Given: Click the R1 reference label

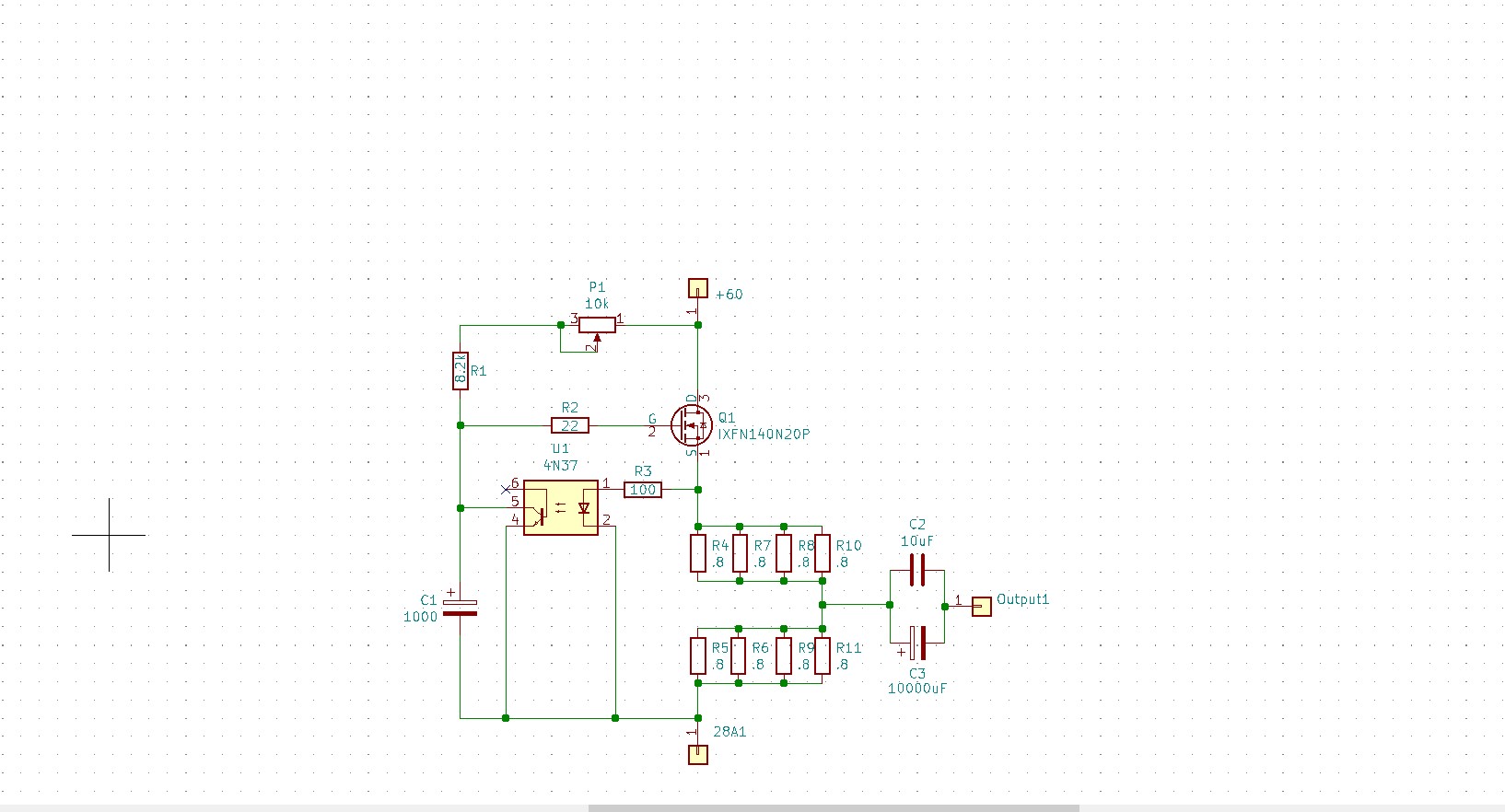Looking at the screenshot, I should point(478,371).
